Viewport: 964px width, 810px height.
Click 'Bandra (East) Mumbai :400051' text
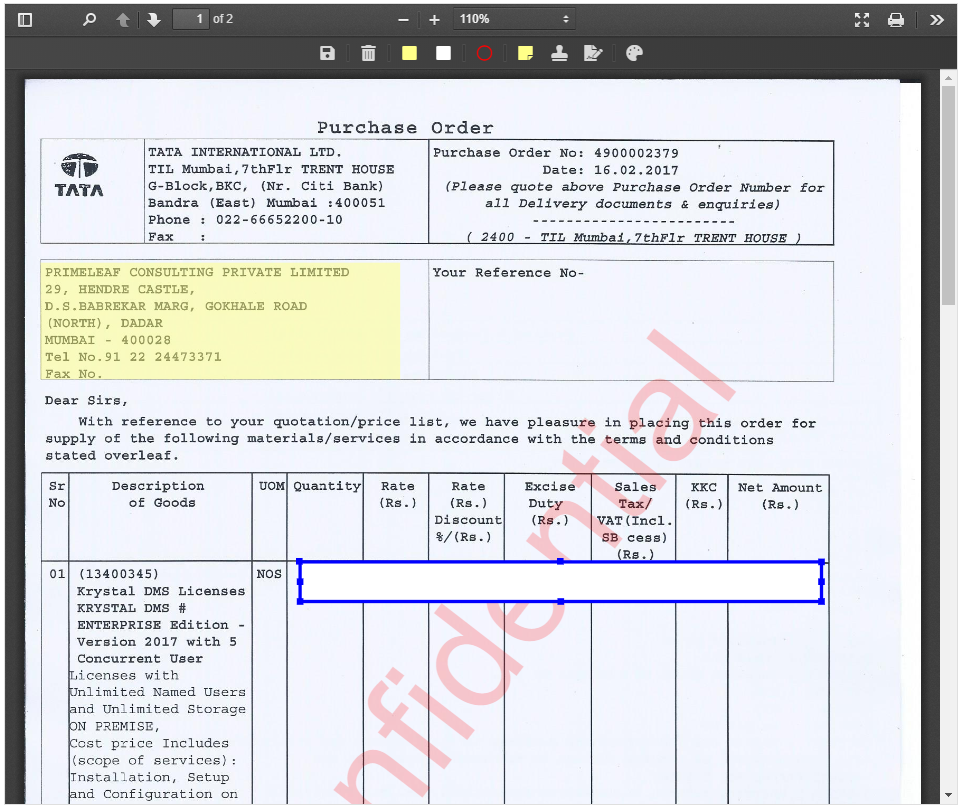(x=266, y=203)
